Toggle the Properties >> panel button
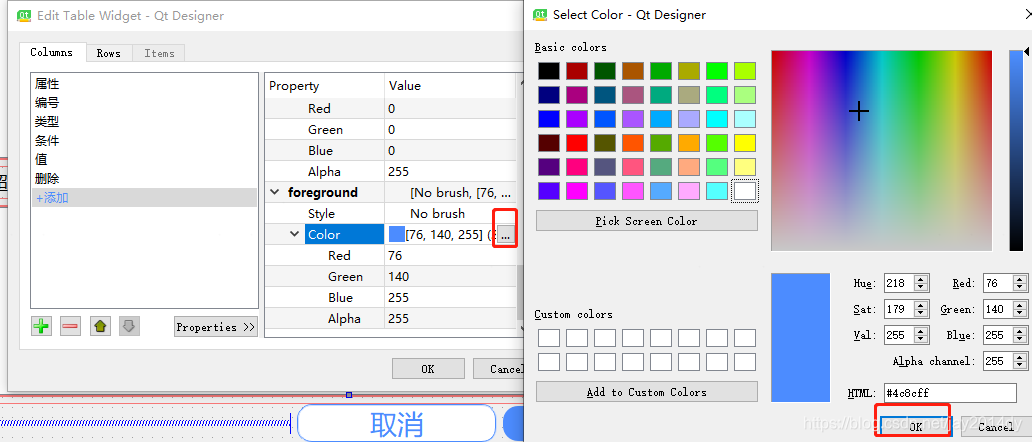This screenshot has width=1032, height=442. click(216, 327)
